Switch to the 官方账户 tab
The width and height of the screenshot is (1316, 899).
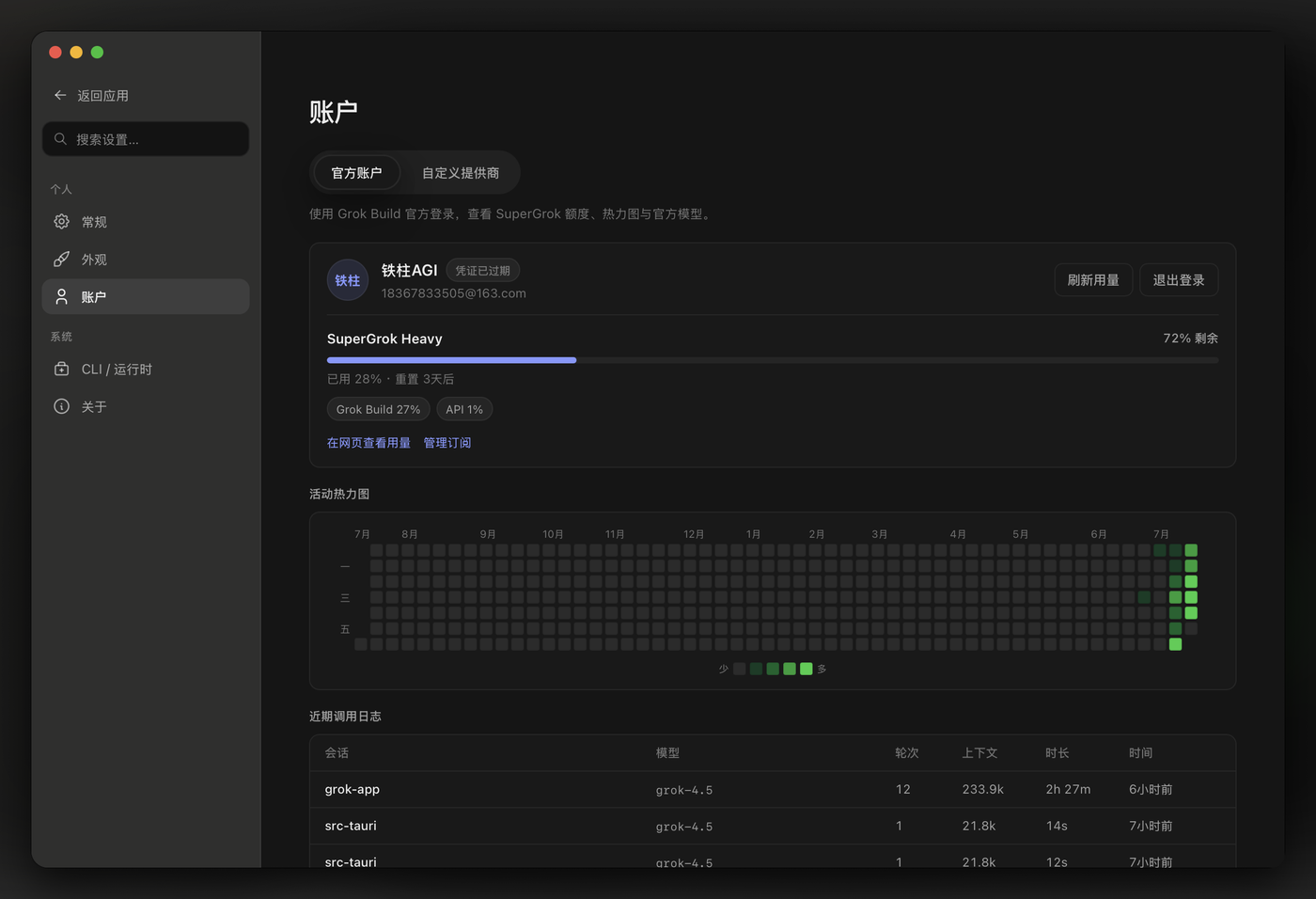(356, 173)
